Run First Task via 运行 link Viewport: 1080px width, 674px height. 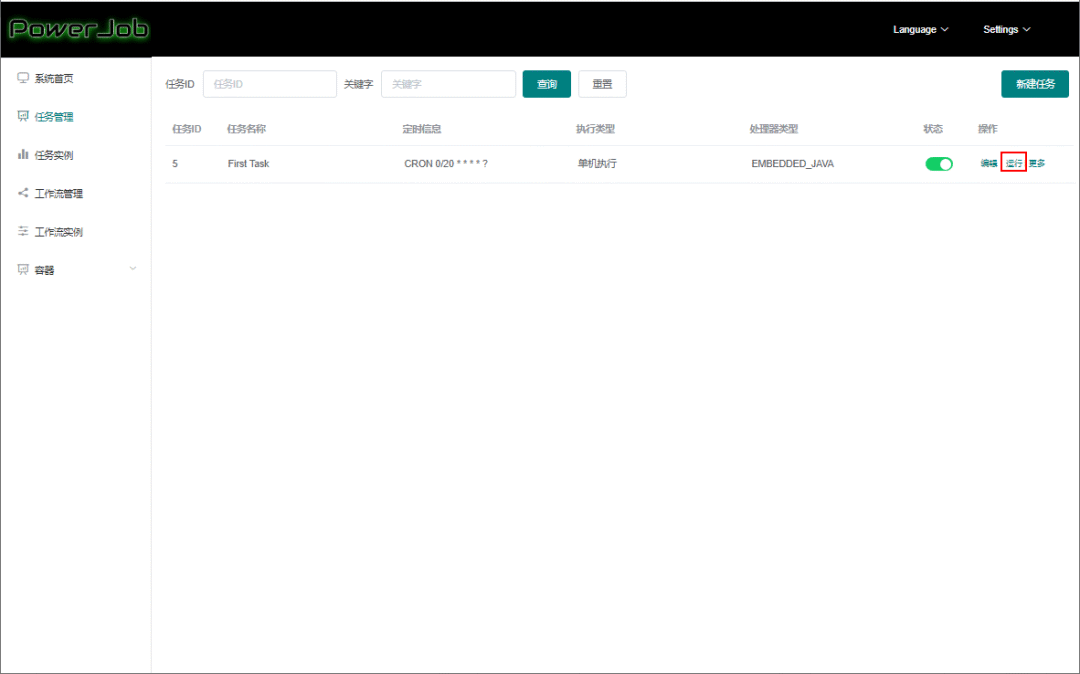pos(1014,163)
